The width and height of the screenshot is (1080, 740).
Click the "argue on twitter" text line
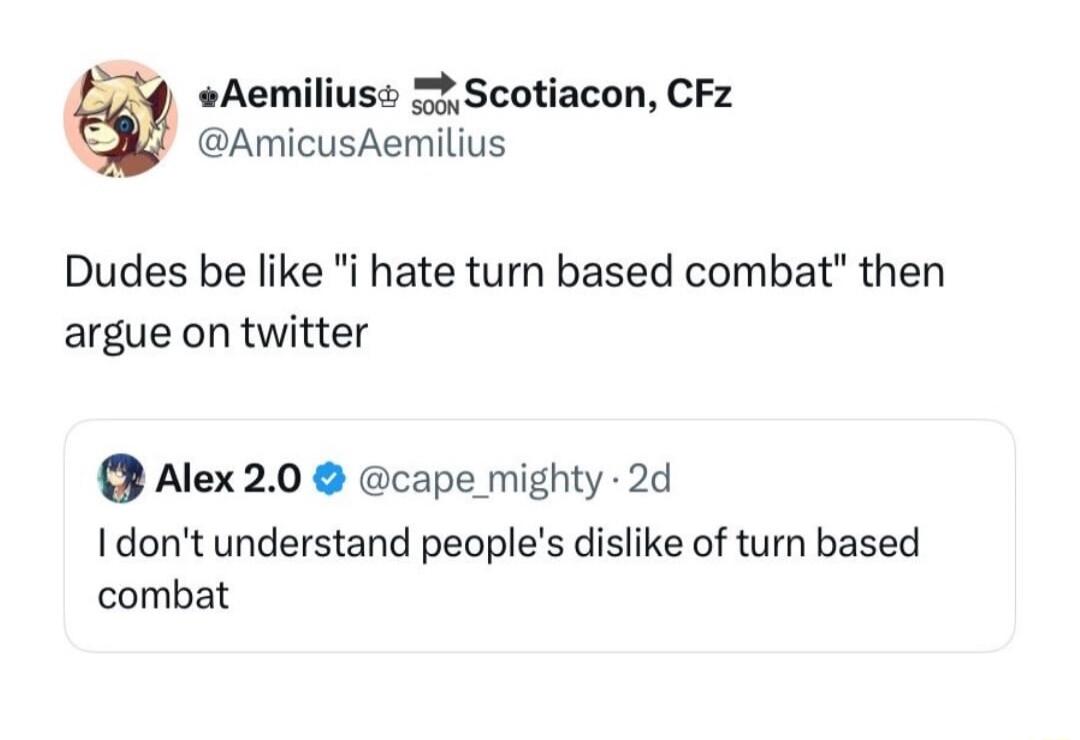tap(216, 332)
